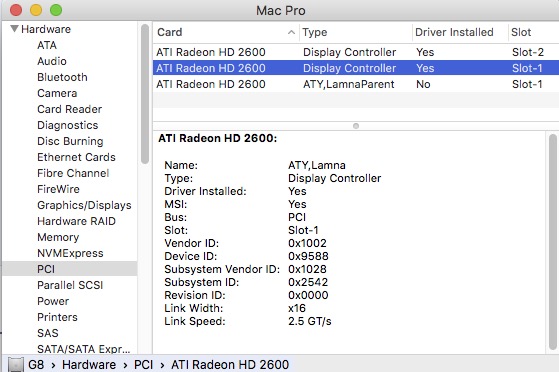Image resolution: width=559 pixels, height=372 pixels.
Task: Select the ATY,LamnaParent row
Action: click(x=356, y=84)
